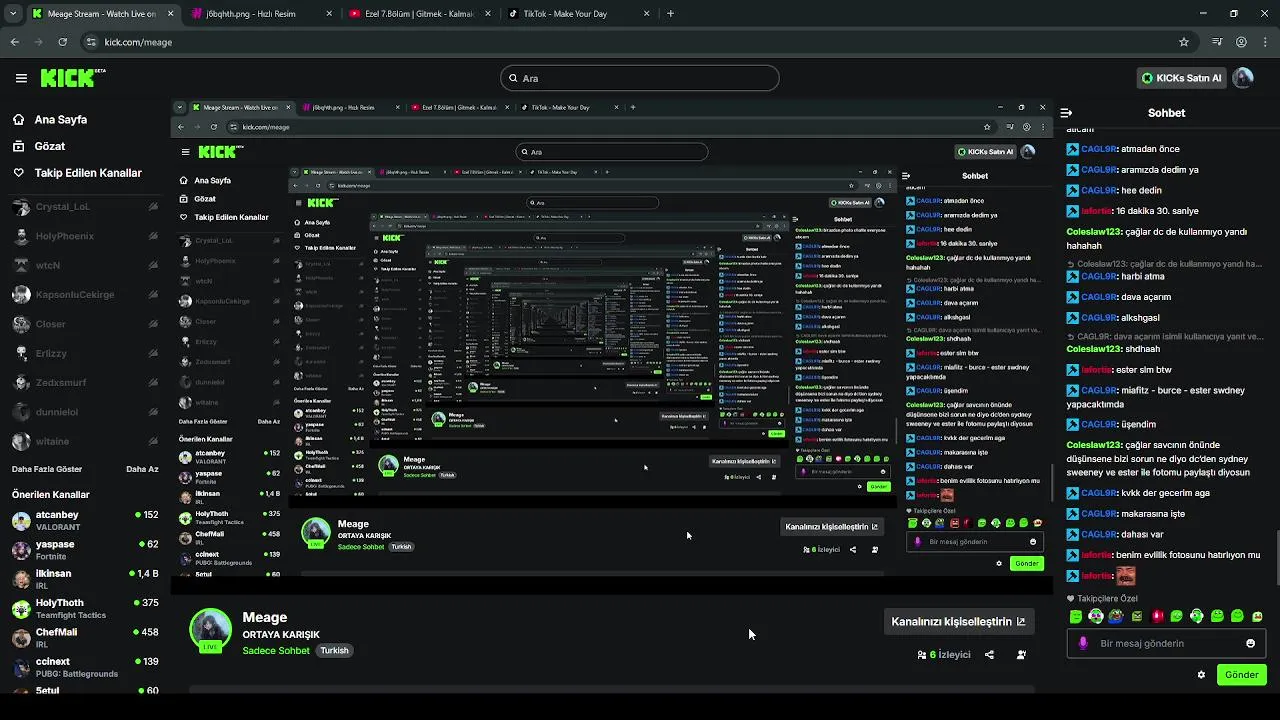Open ChefMali IRL recommended channel
Viewport: 1280px width, 720px height.
tap(85, 637)
